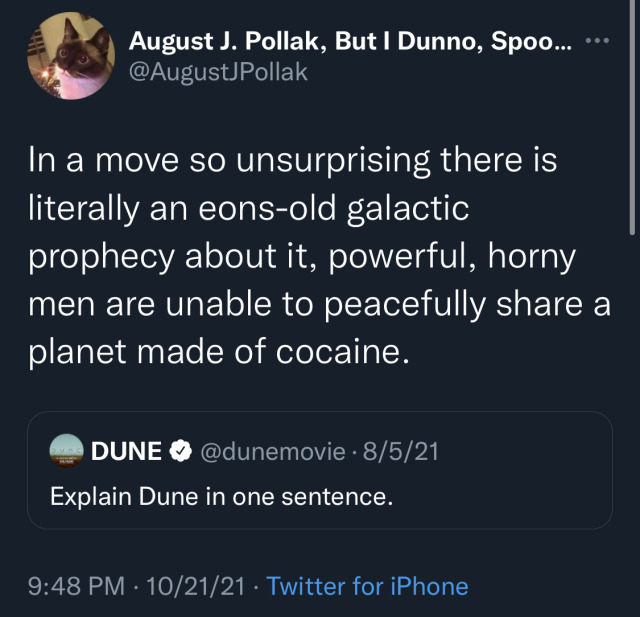Viewport: 640px width, 617px height.
Task: Click the word "prophecy" in the tweet
Action: tap(96, 257)
